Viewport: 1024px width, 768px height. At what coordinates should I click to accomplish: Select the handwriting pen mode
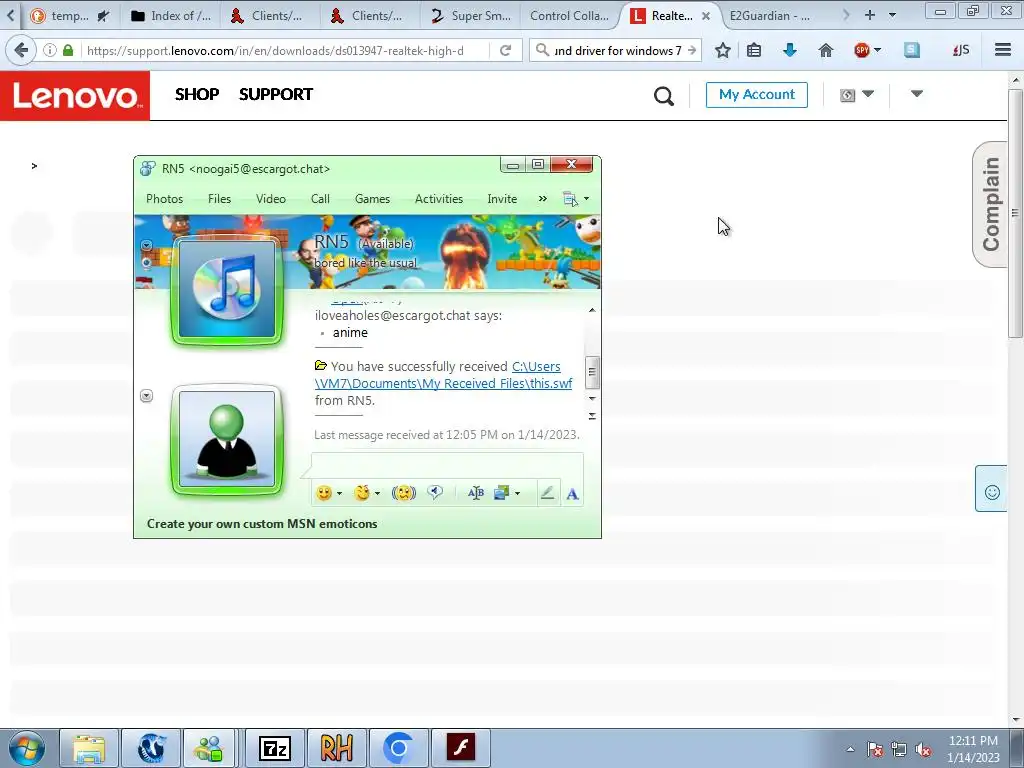click(547, 493)
